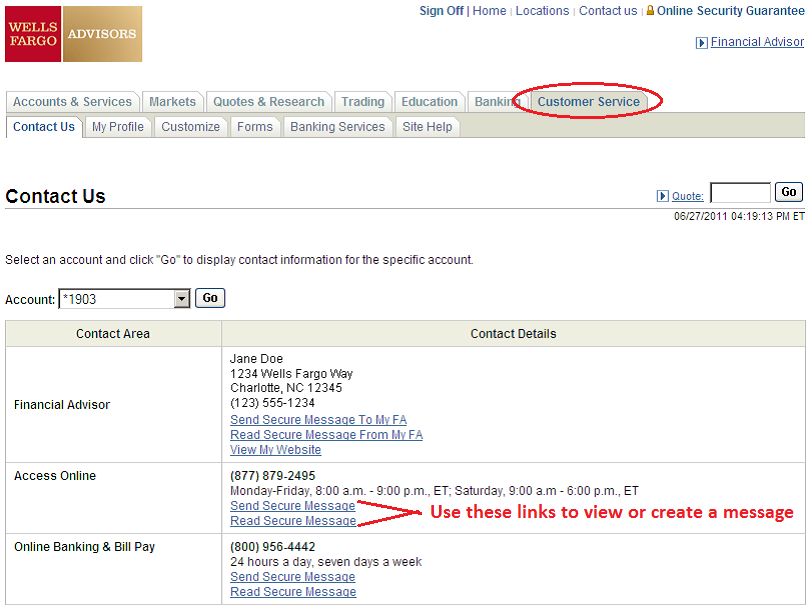Click Send Secure Message To My FA
This screenshot has width=812, height=612.
point(318,419)
